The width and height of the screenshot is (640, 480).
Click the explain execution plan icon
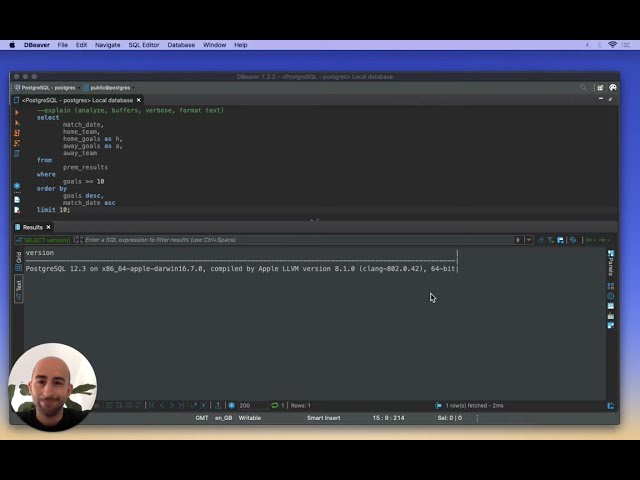pyautogui.click(x=17, y=143)
